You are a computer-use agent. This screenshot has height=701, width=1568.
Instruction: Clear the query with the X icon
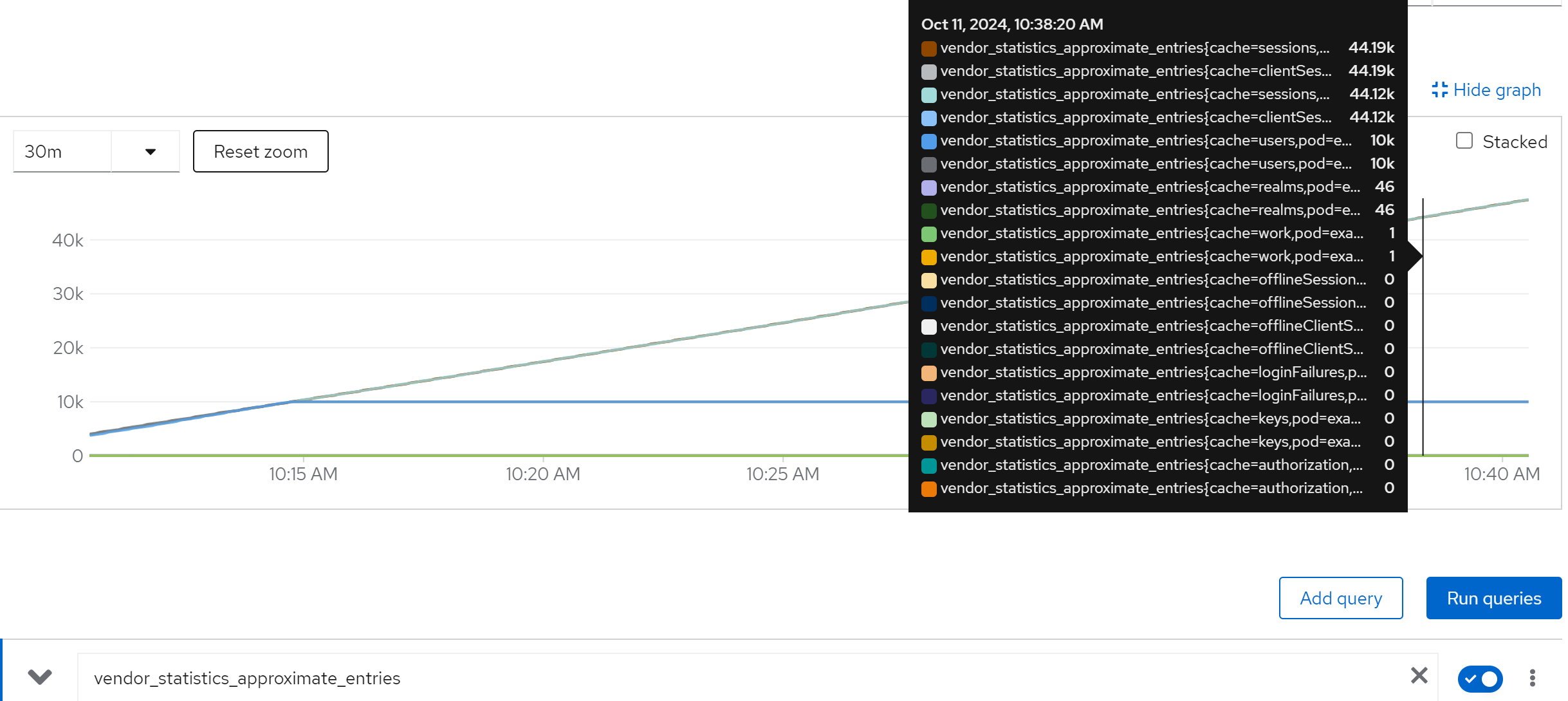coord(1419,675)
